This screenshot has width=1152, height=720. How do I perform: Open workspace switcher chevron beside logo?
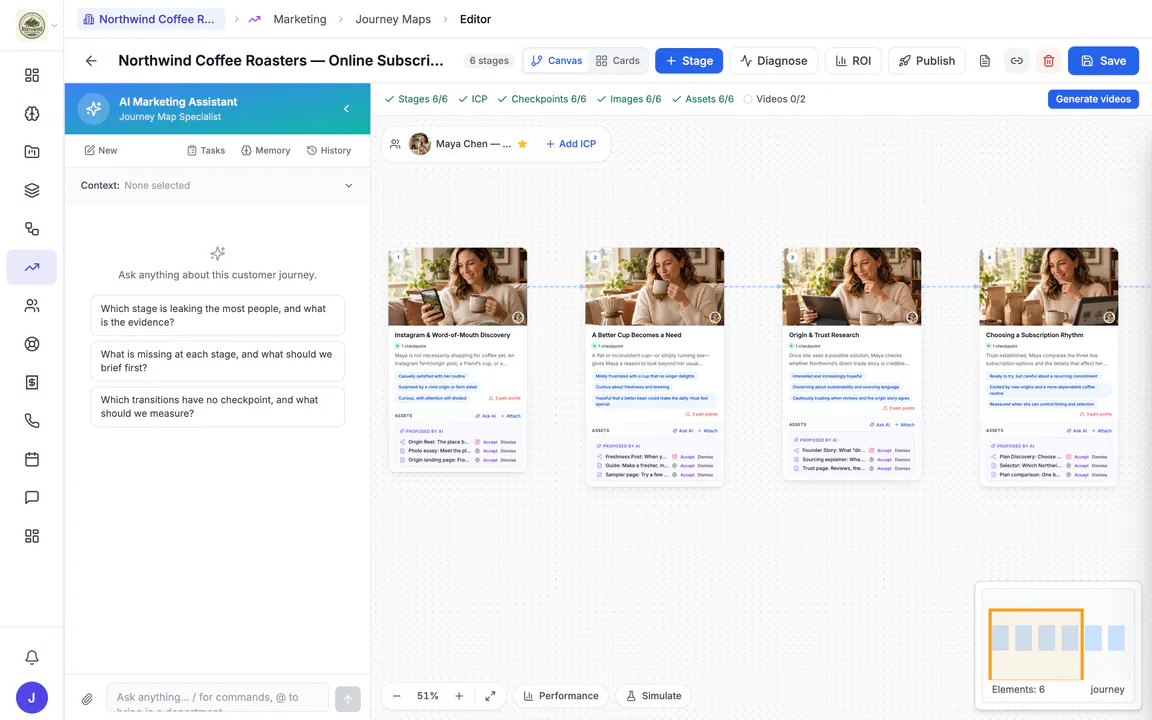54,26
